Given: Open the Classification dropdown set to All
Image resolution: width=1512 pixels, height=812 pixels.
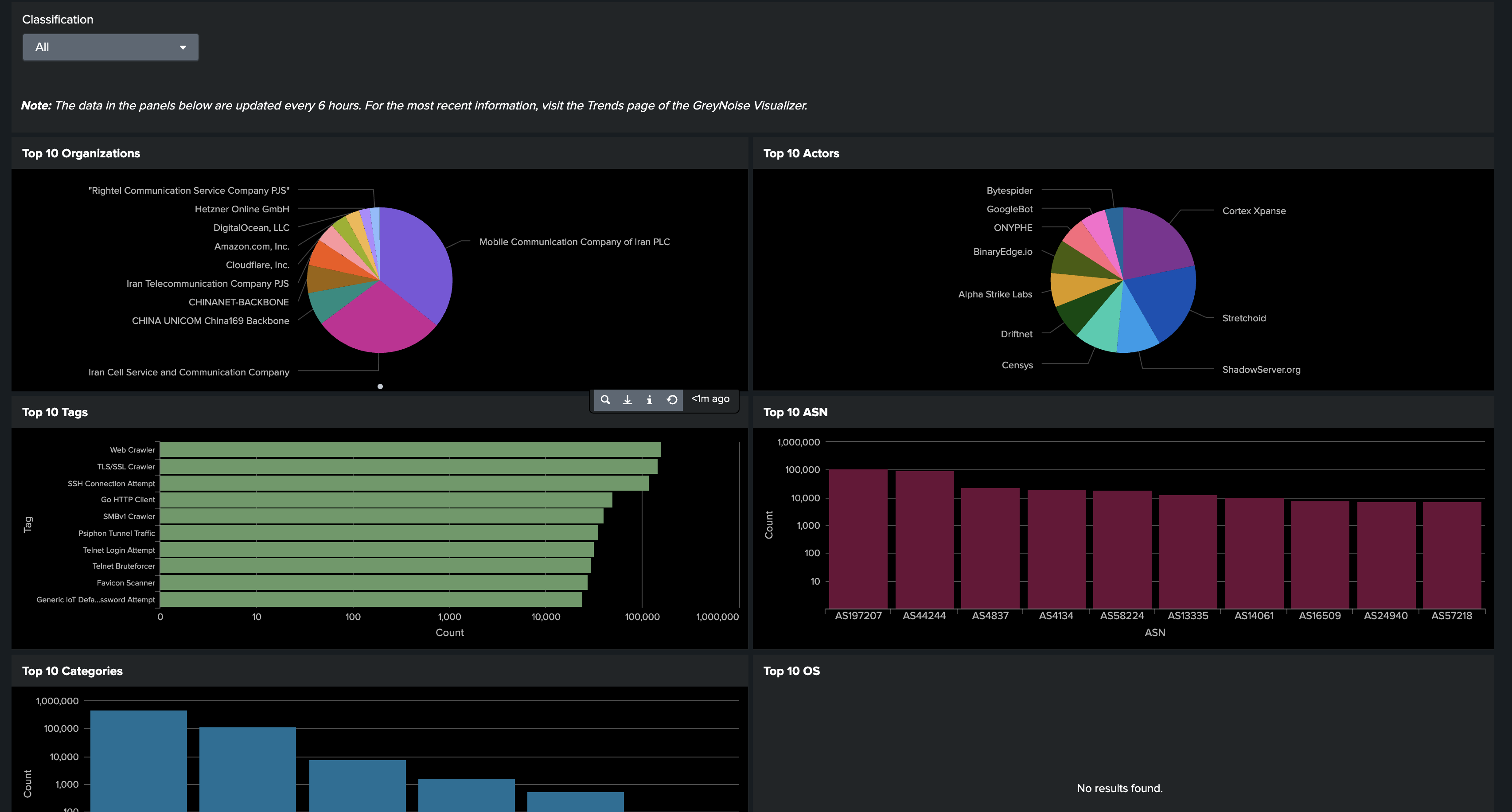Looking at the screenshot, I should pos(110,47).
